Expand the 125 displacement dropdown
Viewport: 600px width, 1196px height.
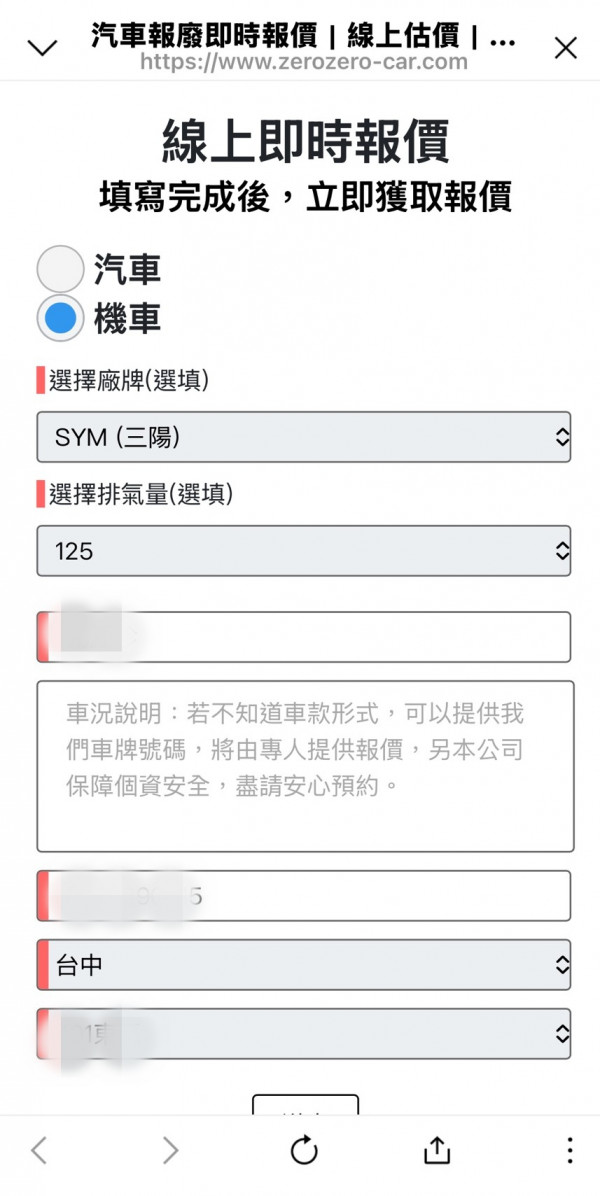click(304, 551)
